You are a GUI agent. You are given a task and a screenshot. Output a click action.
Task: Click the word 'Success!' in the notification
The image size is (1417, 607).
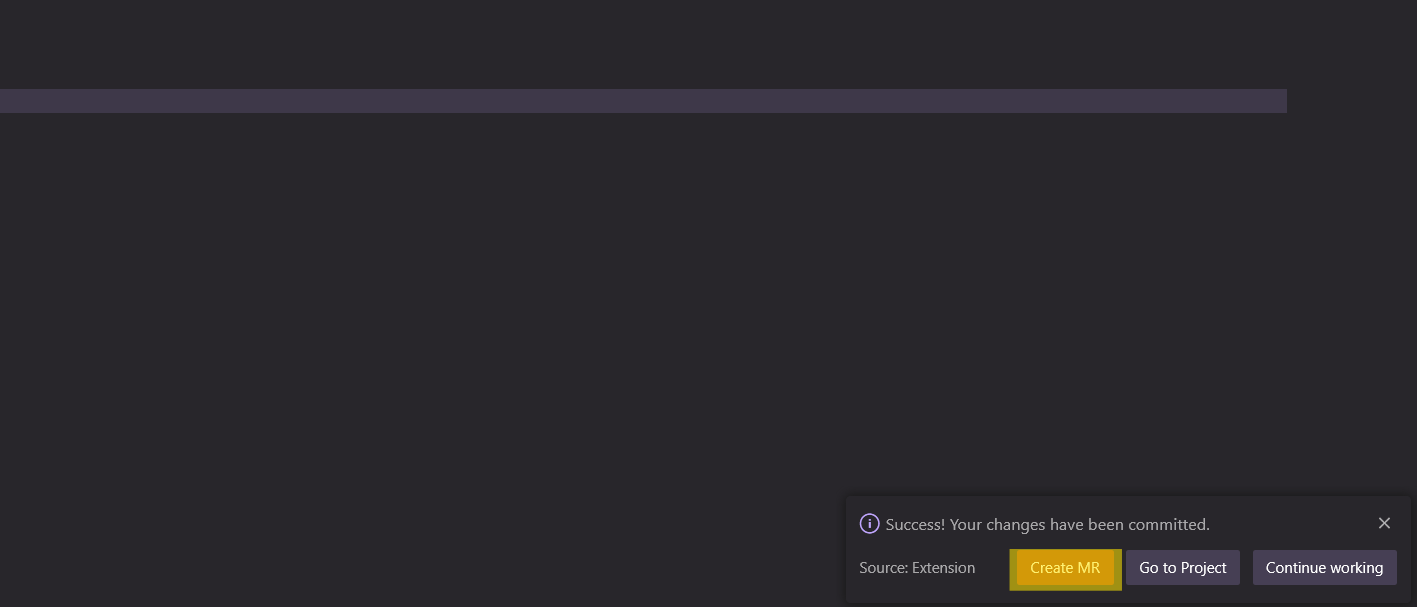coord(915,524)
